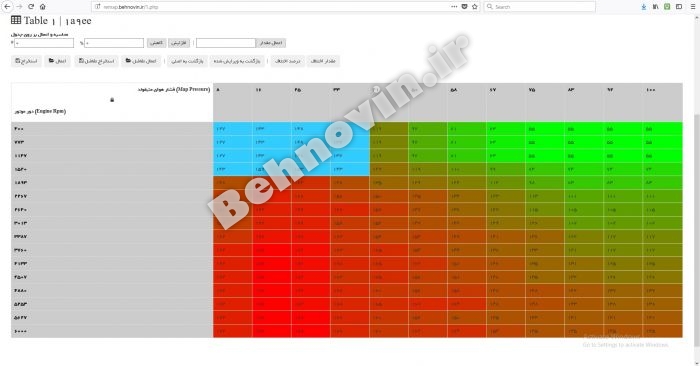The height and width of the screenshot is (366, 700).
Task: Click the revert to edited (بازگشت به ویرایش شده) button
Action: 237,61
